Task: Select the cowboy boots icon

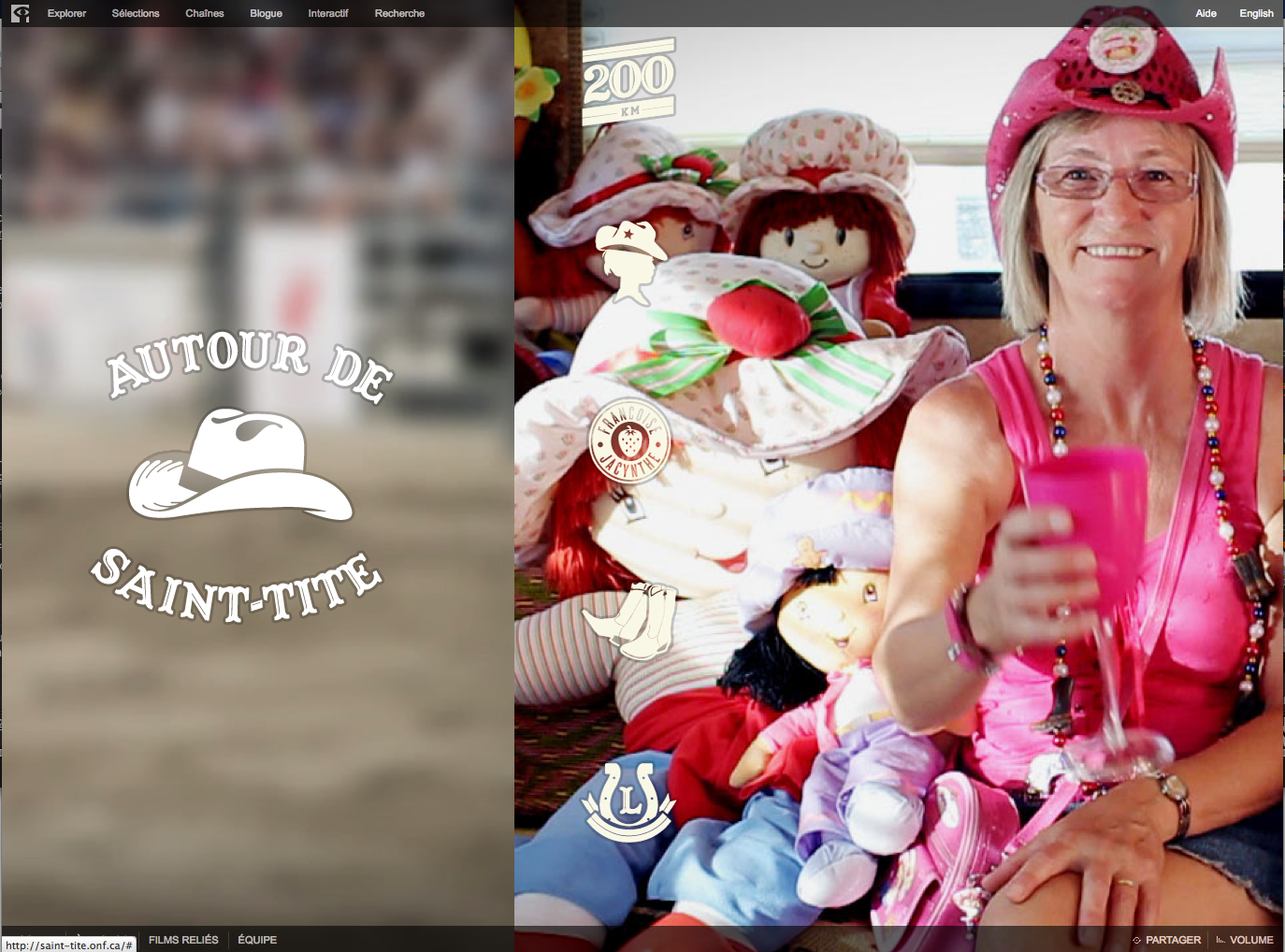Action: tap(629, 620)
